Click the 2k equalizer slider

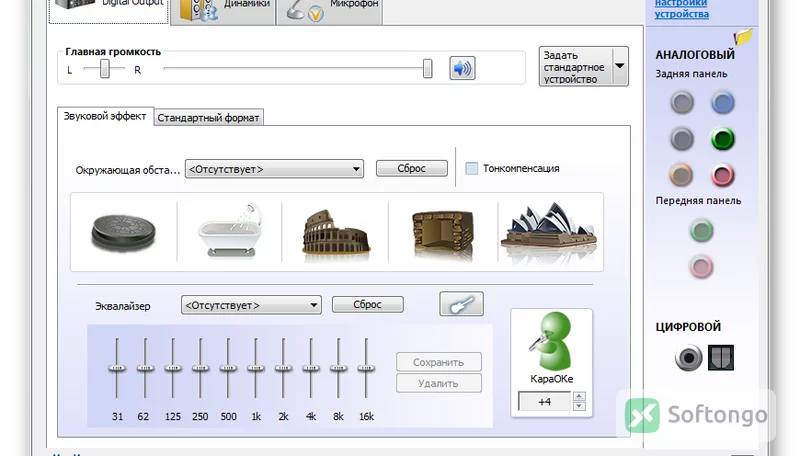point(283,368)
